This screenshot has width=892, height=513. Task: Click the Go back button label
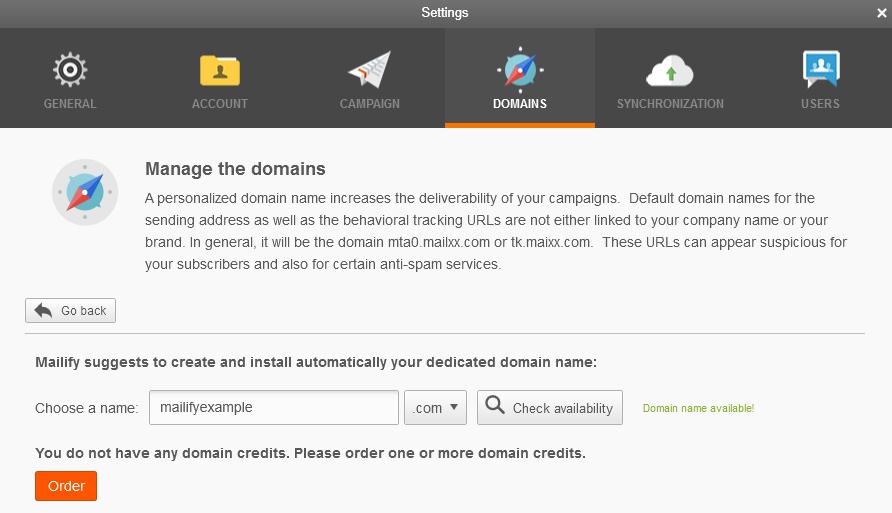pyautogui.click(x=83, y=311)
